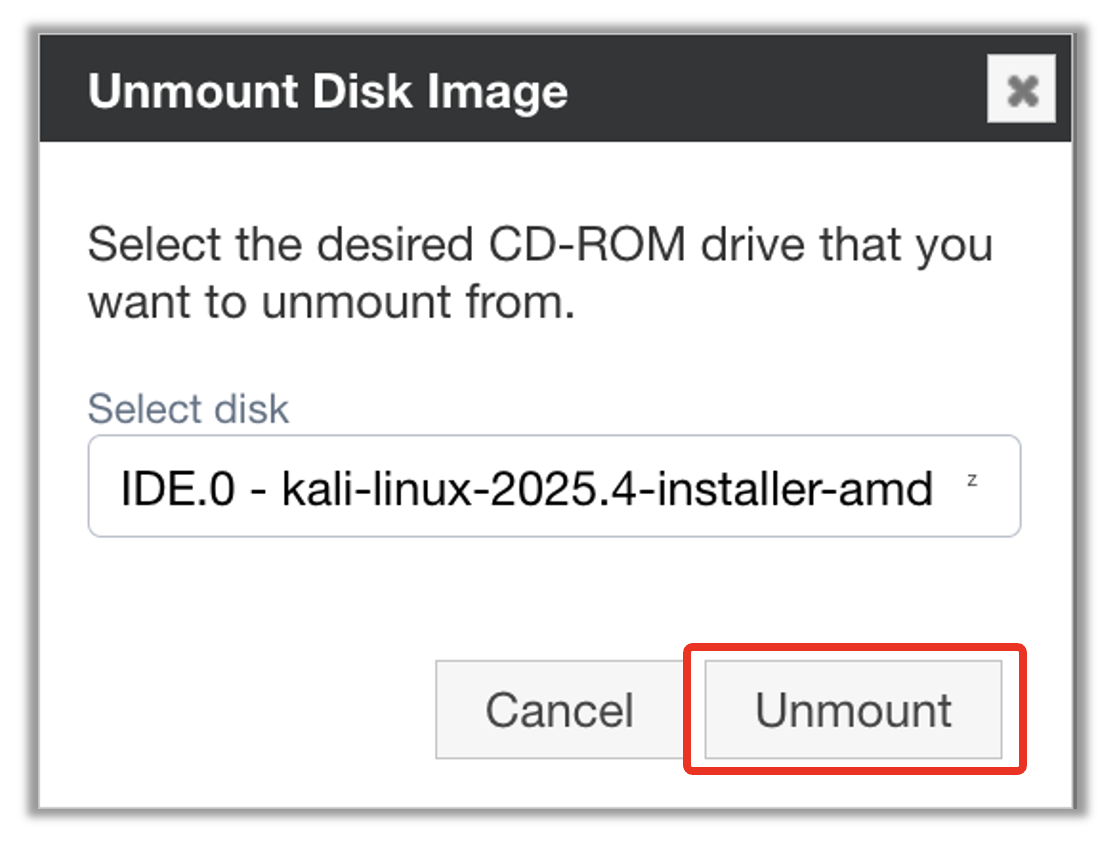Click the Cancel button
Image resolution: width=1118 pixels, height=848 pixels.
pyautogui.click(x=559, y=709)
